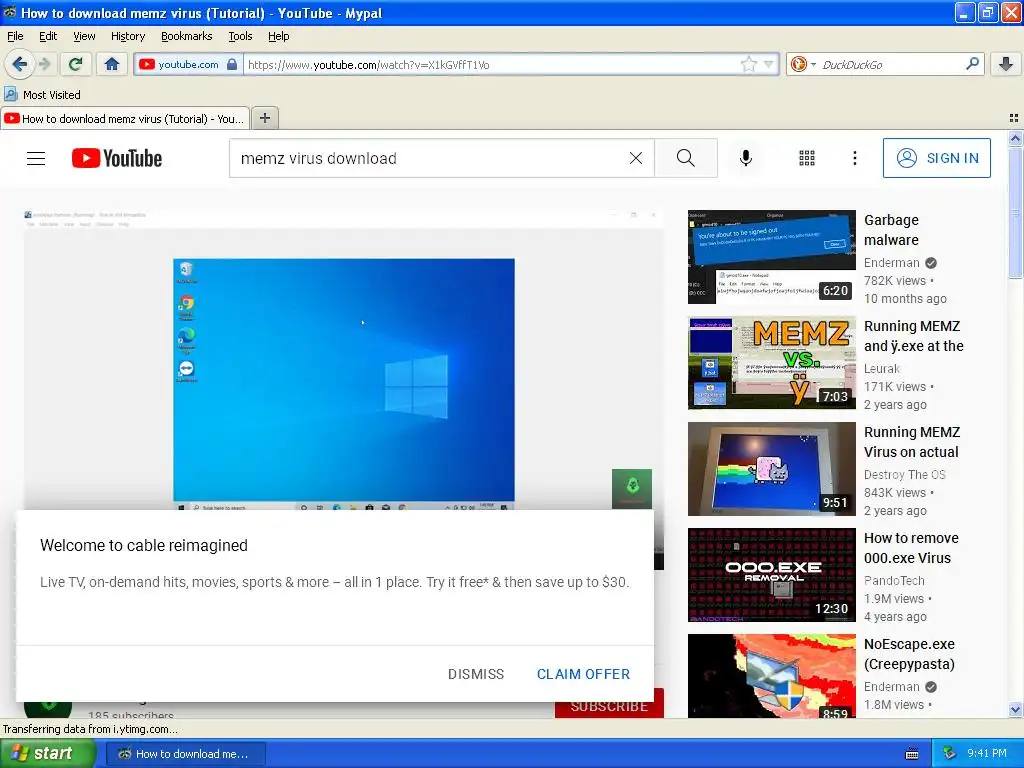Viewport: 1024px width, 768px height.
Task: Open the Bookmarks menu
Action: click(x=187, y=36)
